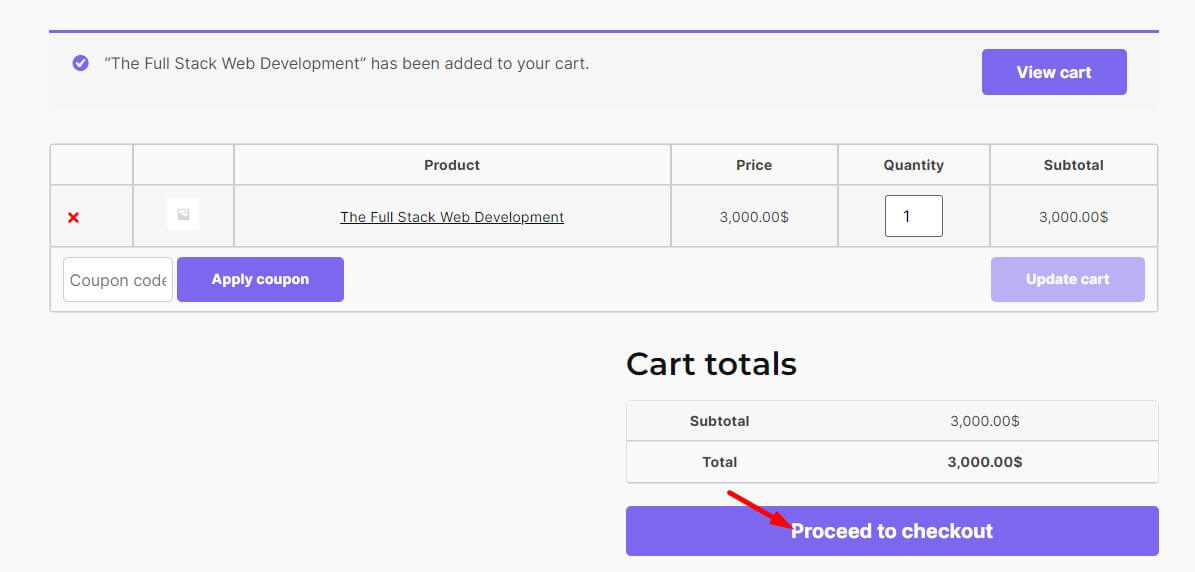
Task: Click into the Coupon code field
Action: 117,280
